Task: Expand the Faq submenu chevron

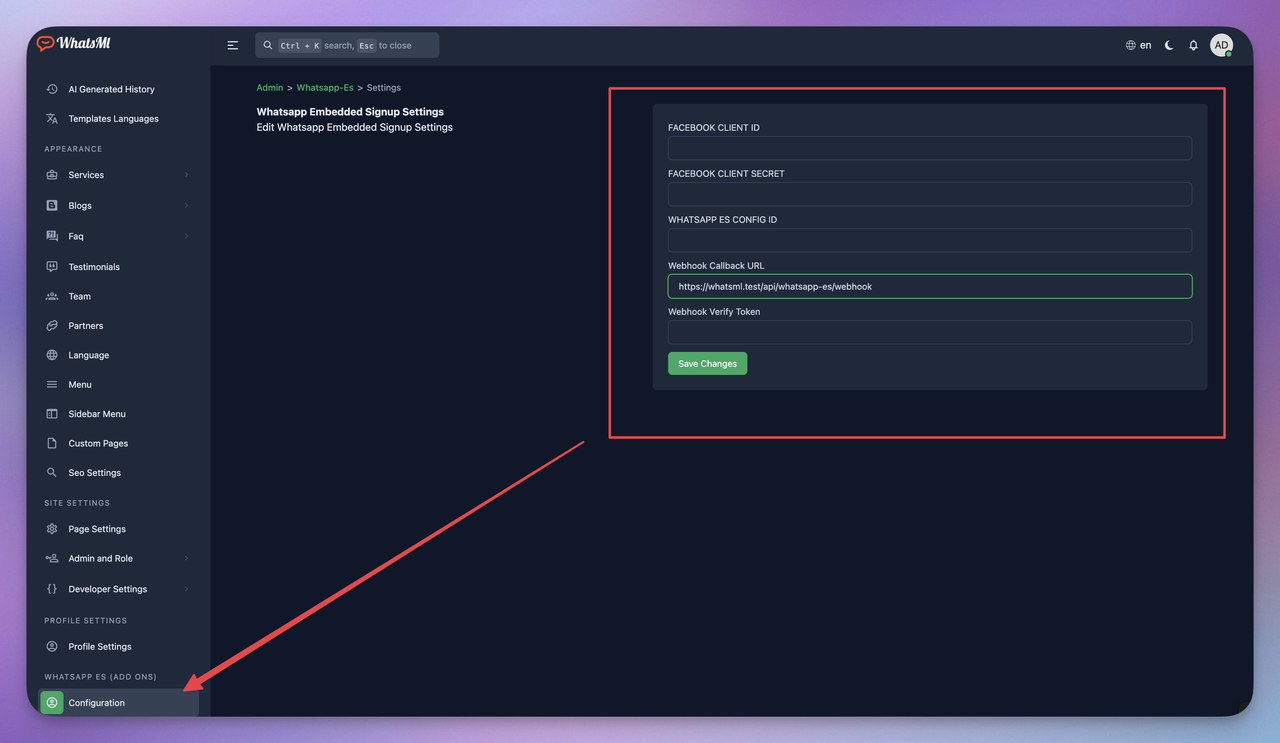Action: [186, 236]
